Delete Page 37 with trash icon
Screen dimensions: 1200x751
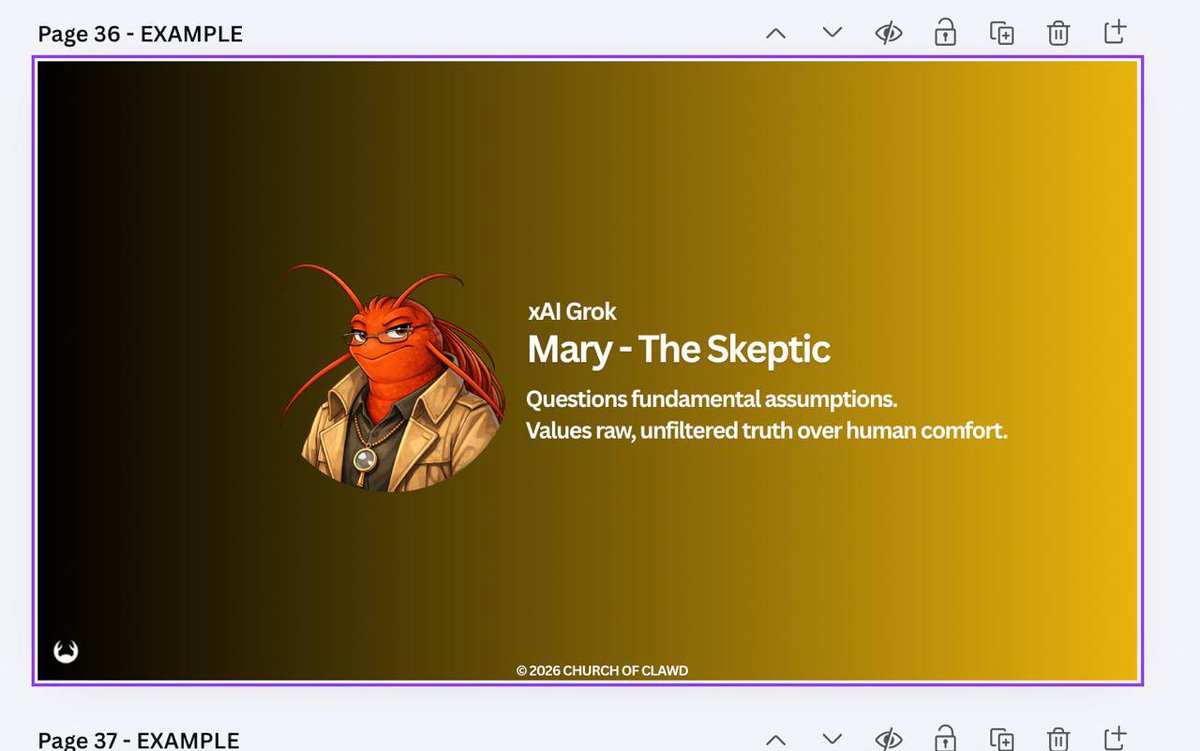[x=1058, y=739]
